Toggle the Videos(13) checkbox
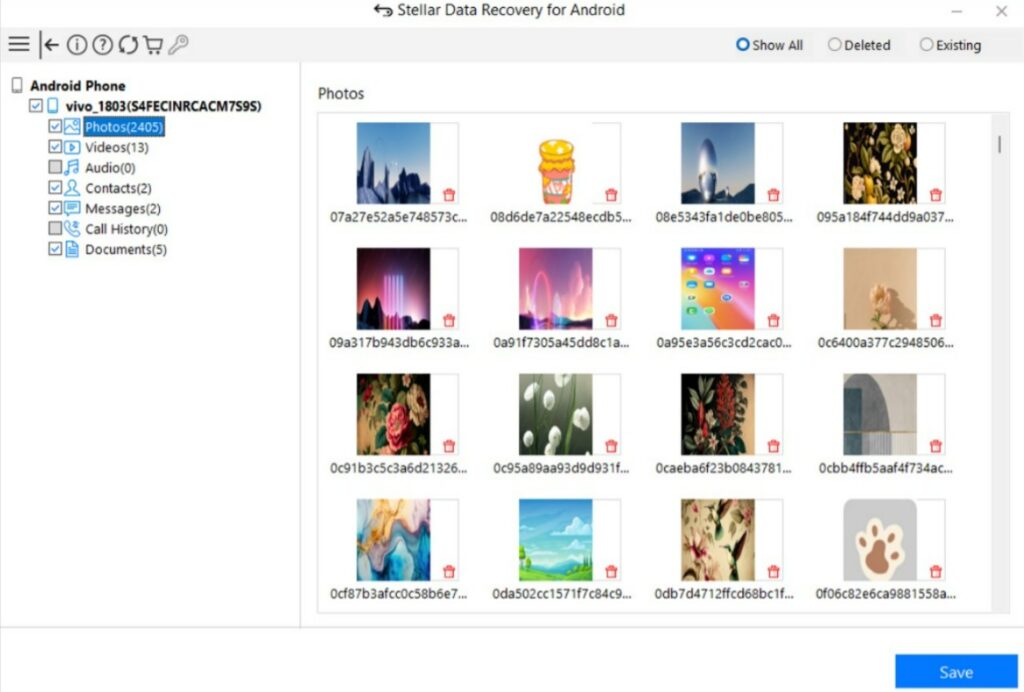This screenshot has height=692, width=1024. pos(56,147)
